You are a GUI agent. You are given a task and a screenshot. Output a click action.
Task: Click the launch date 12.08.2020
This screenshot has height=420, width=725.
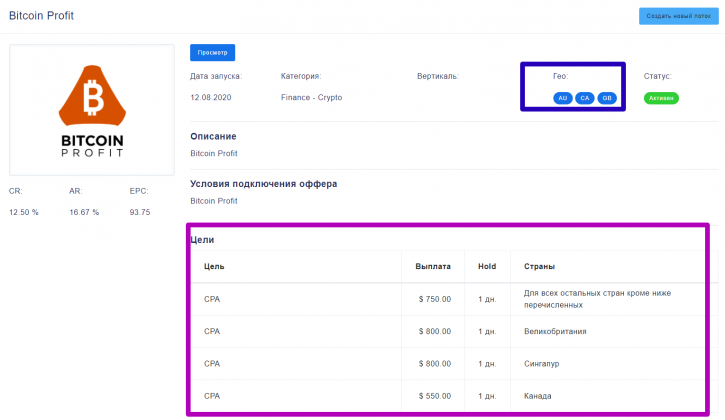210,98
